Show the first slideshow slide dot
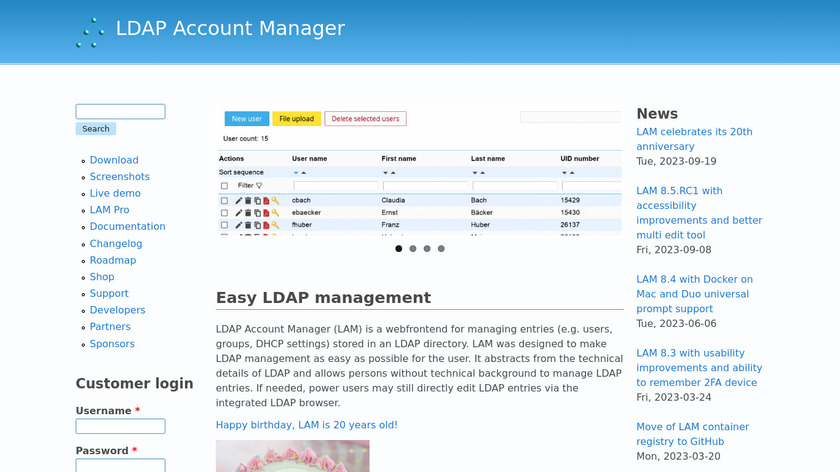Viewport: 840px width, 472px height. point(399,249)
